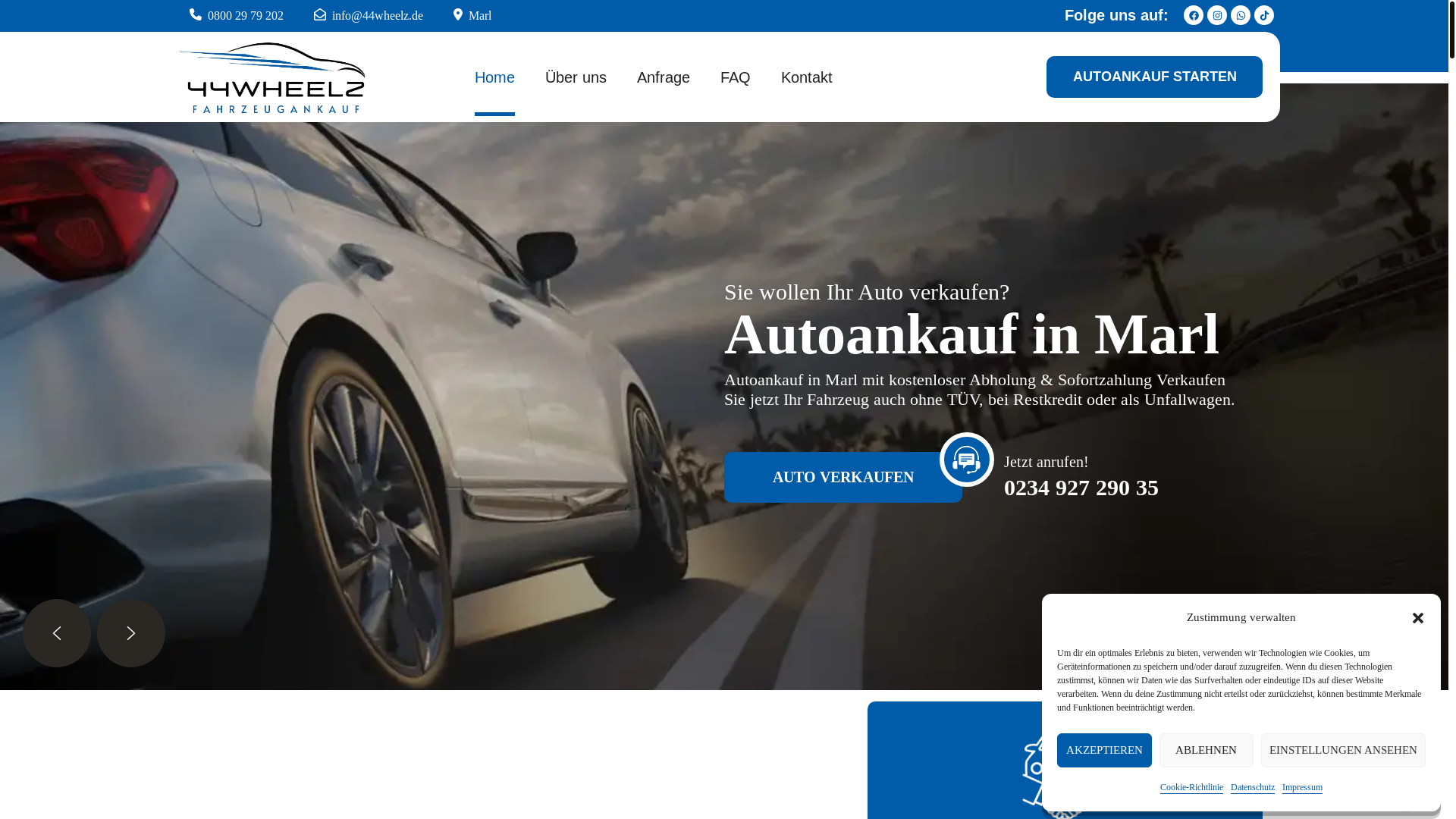Open the WhatsApp social icon
The width and height of the screenshot is (1456, 819).
point(1241,15)
